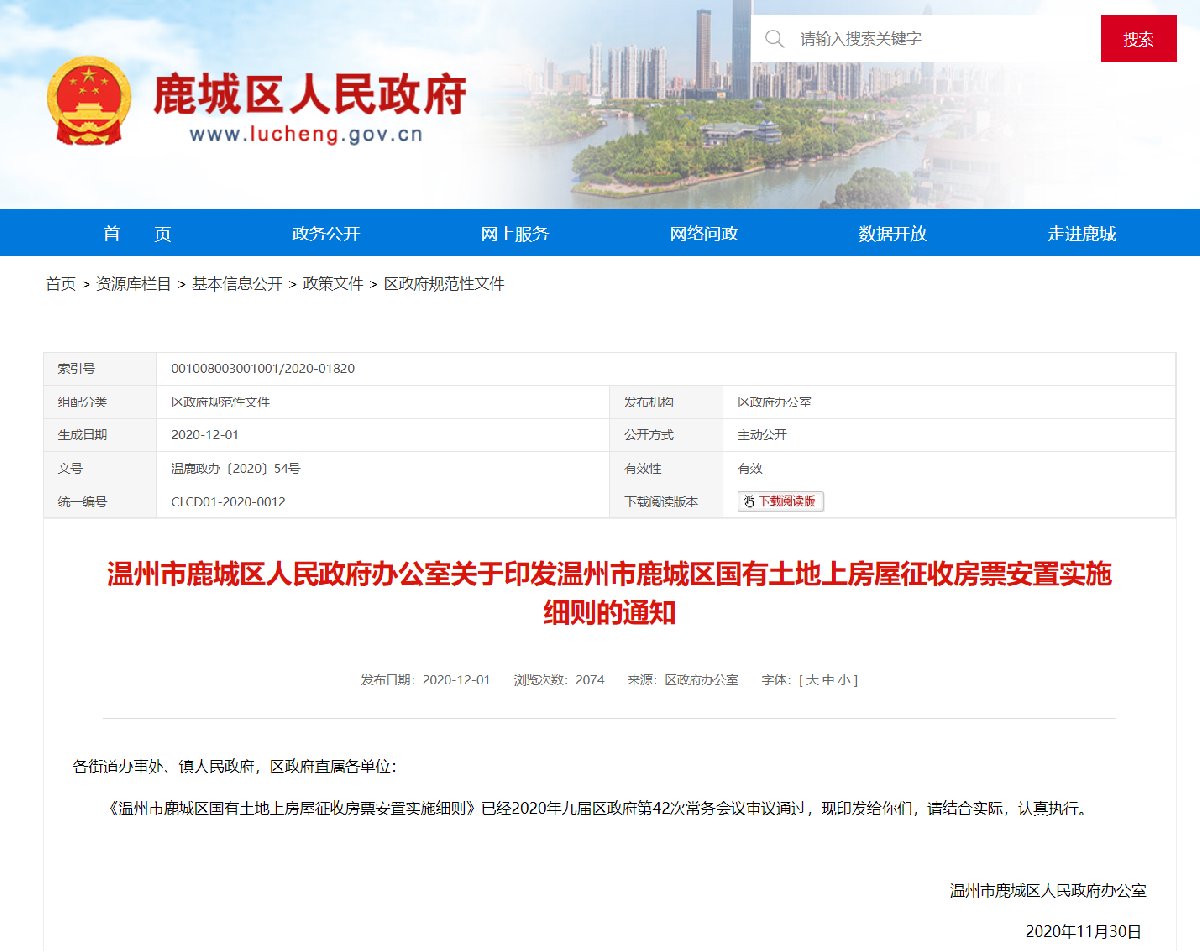The image size is (1200, 951).
Task: Open the 网上服务 navigation item
Action: click(x=515, y=233)
